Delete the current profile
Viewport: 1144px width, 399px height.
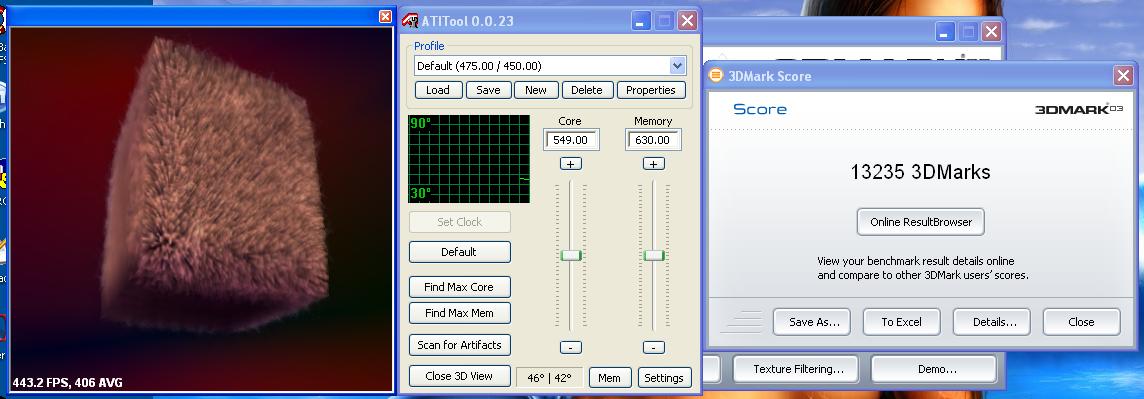point(587,90)
